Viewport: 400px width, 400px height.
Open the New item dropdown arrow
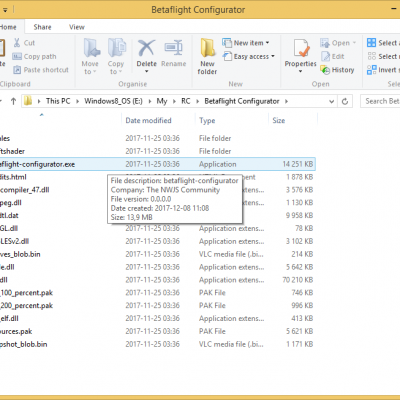(x=267, y=43)
